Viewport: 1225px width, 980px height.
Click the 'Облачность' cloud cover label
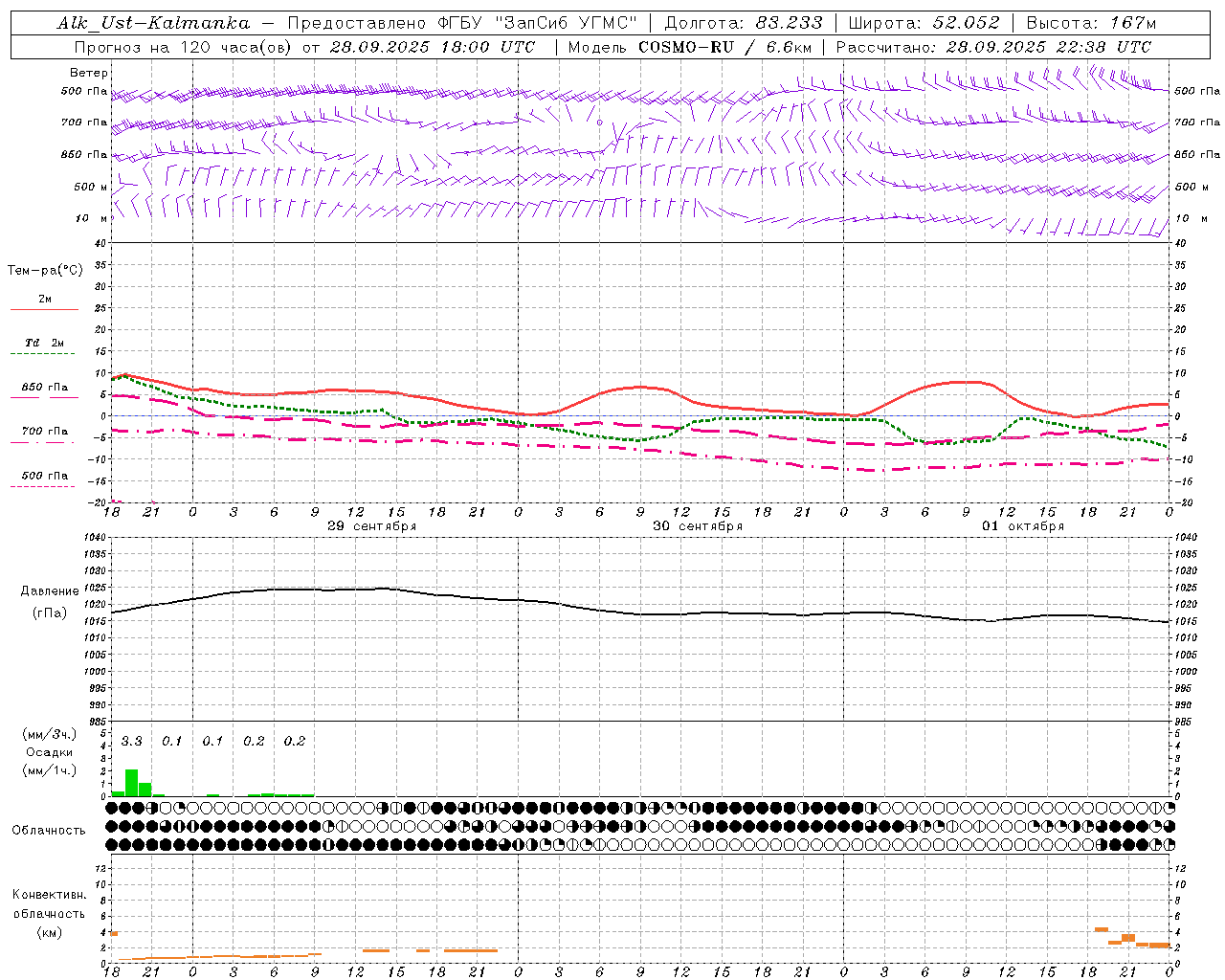pos(49,830)
